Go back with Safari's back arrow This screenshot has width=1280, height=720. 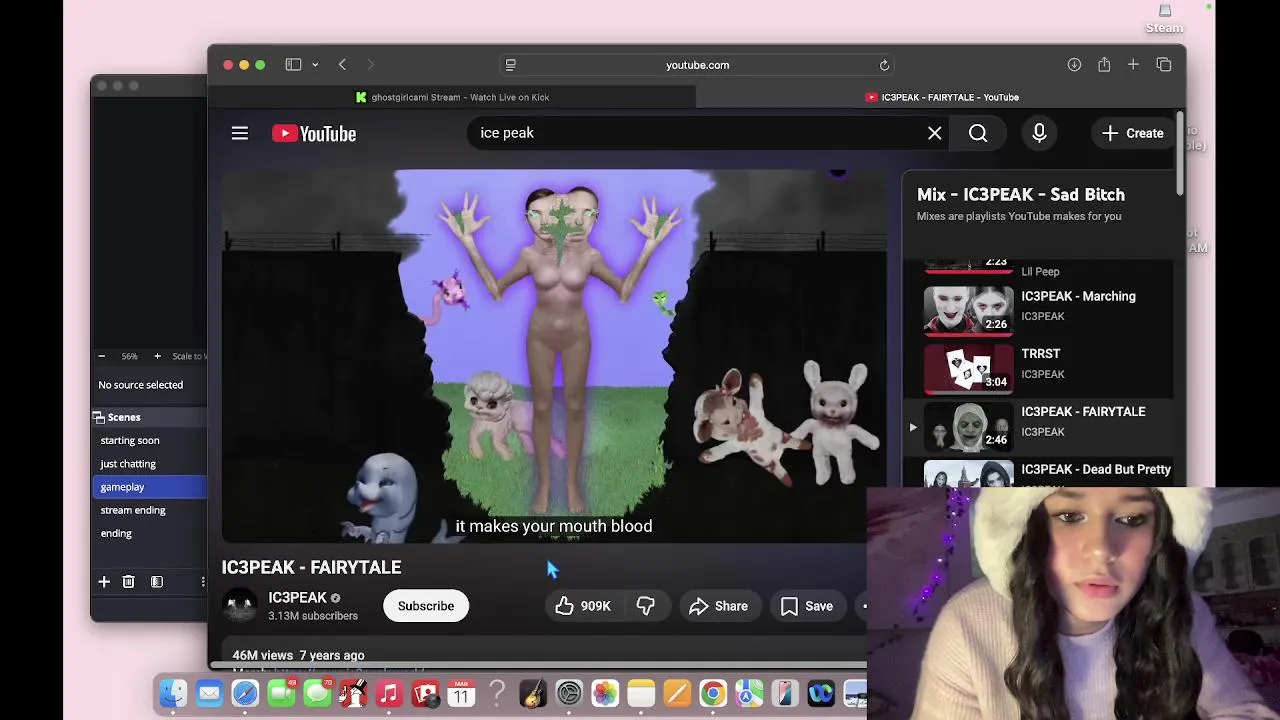342,65
